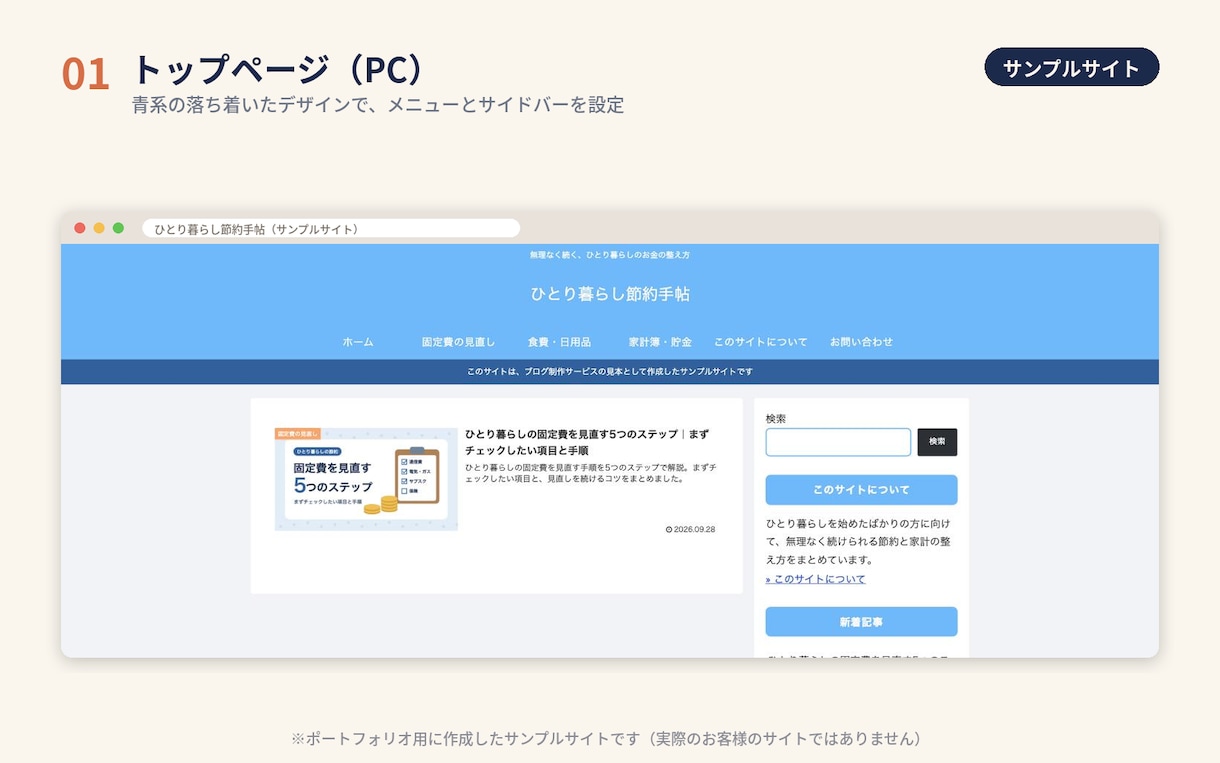Click the ひとり暮らし節約手帖 site title
1220x763 pixels.
(x=610, y=294)
